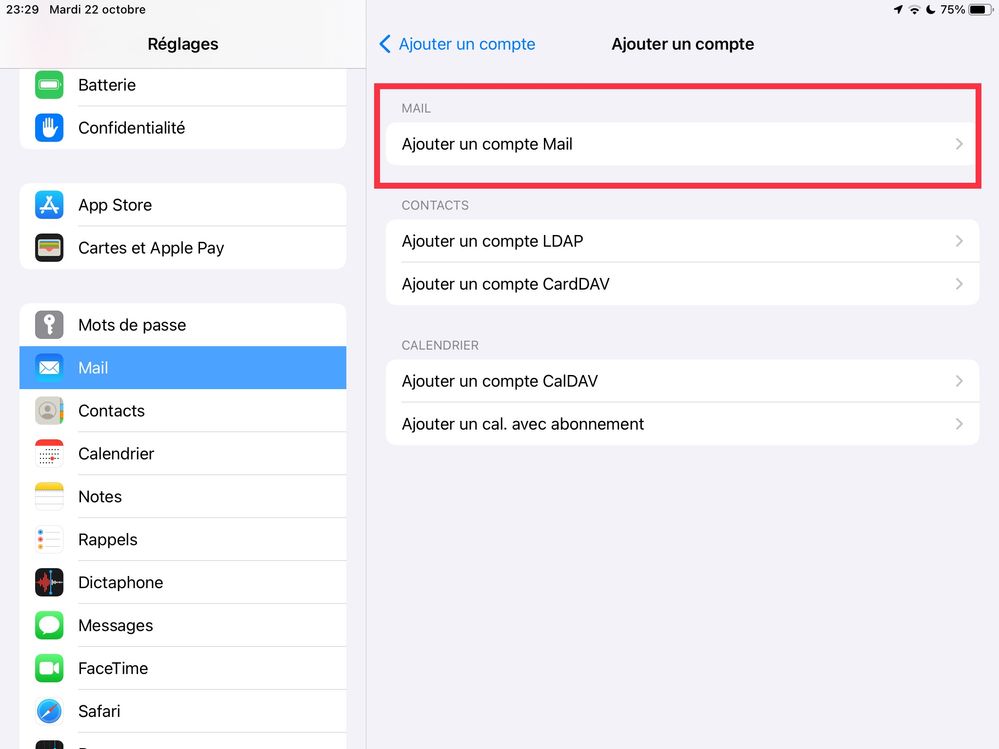The width and height of the screenshot is (999, 749).
Task: Expand chevron for Ajouter un compte LDAP
Action: 959,241
